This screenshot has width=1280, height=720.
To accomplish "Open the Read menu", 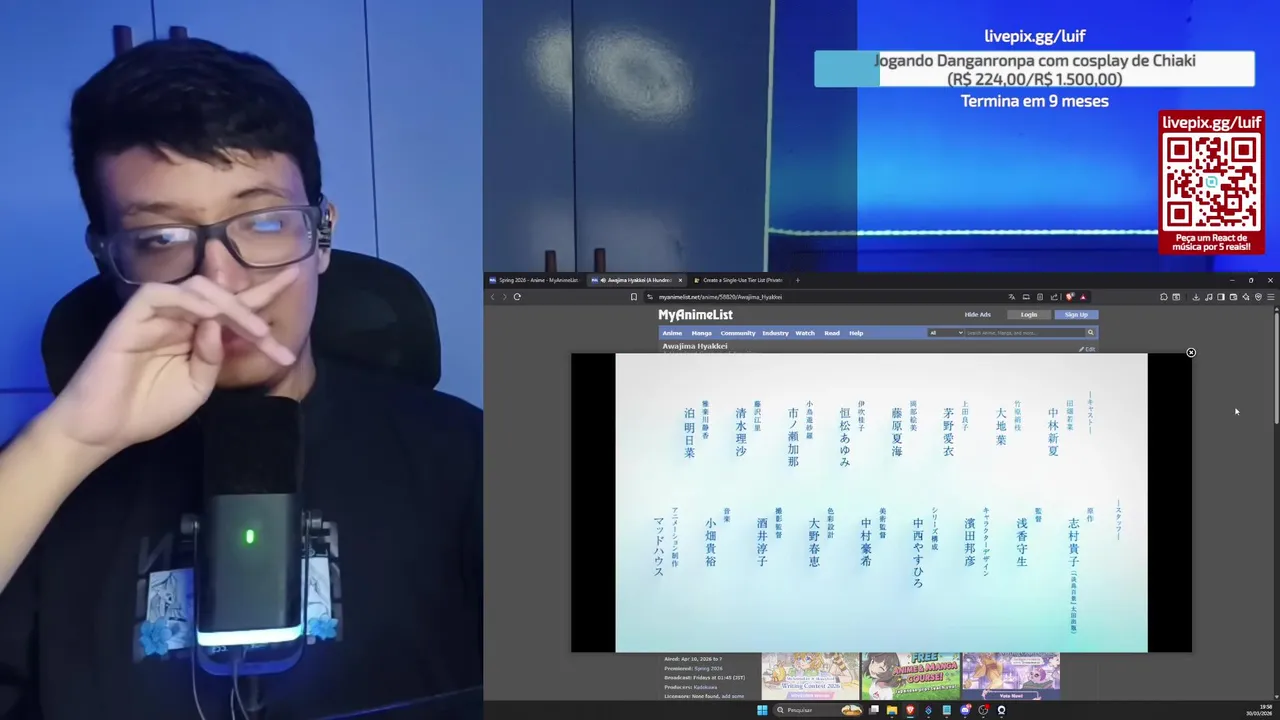I will pos(832,333).
